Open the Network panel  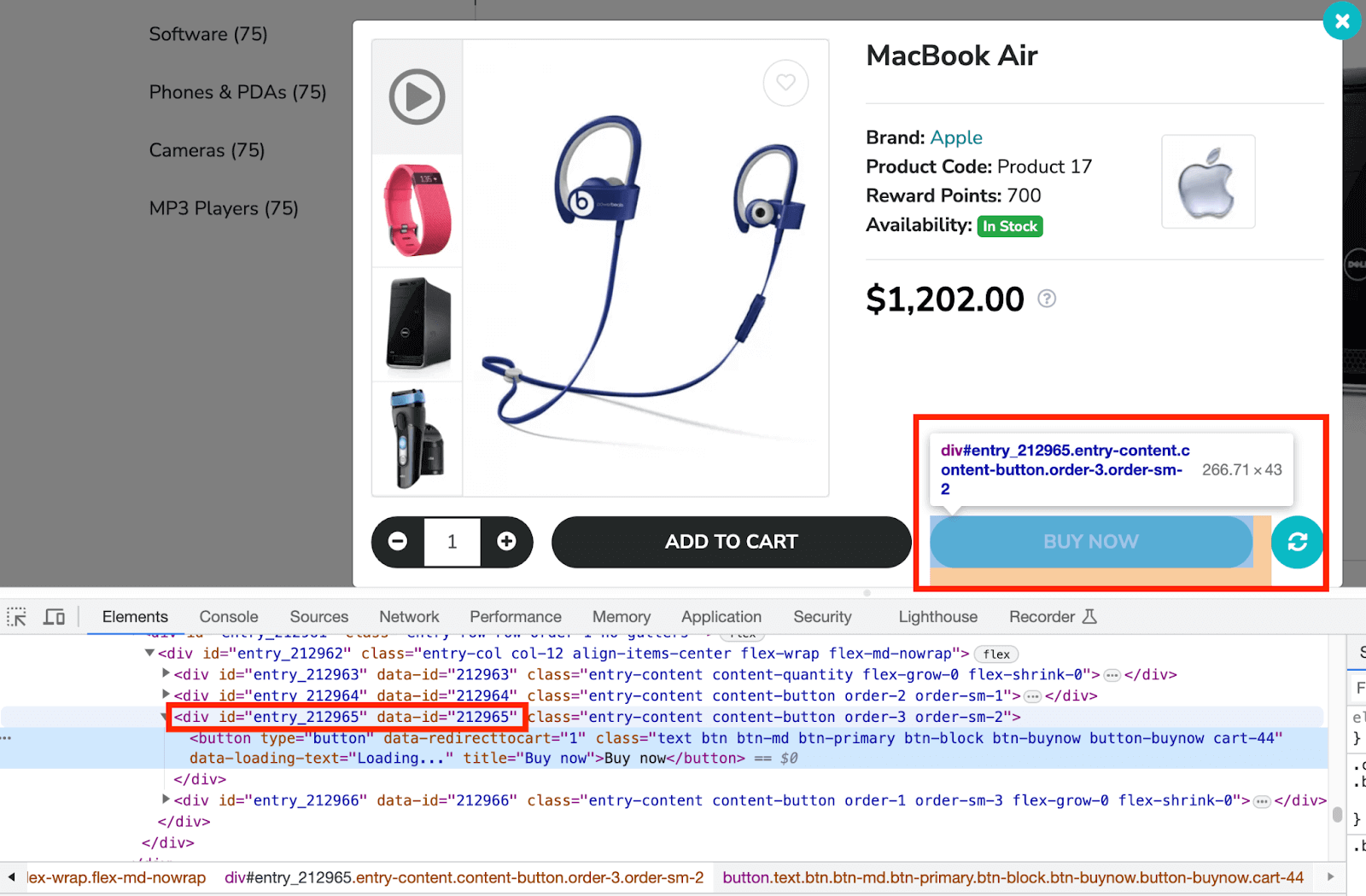pyautogui.click(x=409, y=616)
